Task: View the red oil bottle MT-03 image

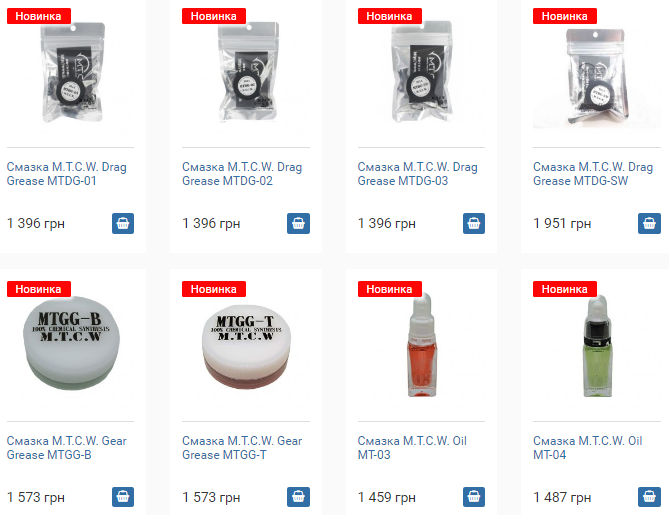Action: pyautogui.click(x=422, y=345)
